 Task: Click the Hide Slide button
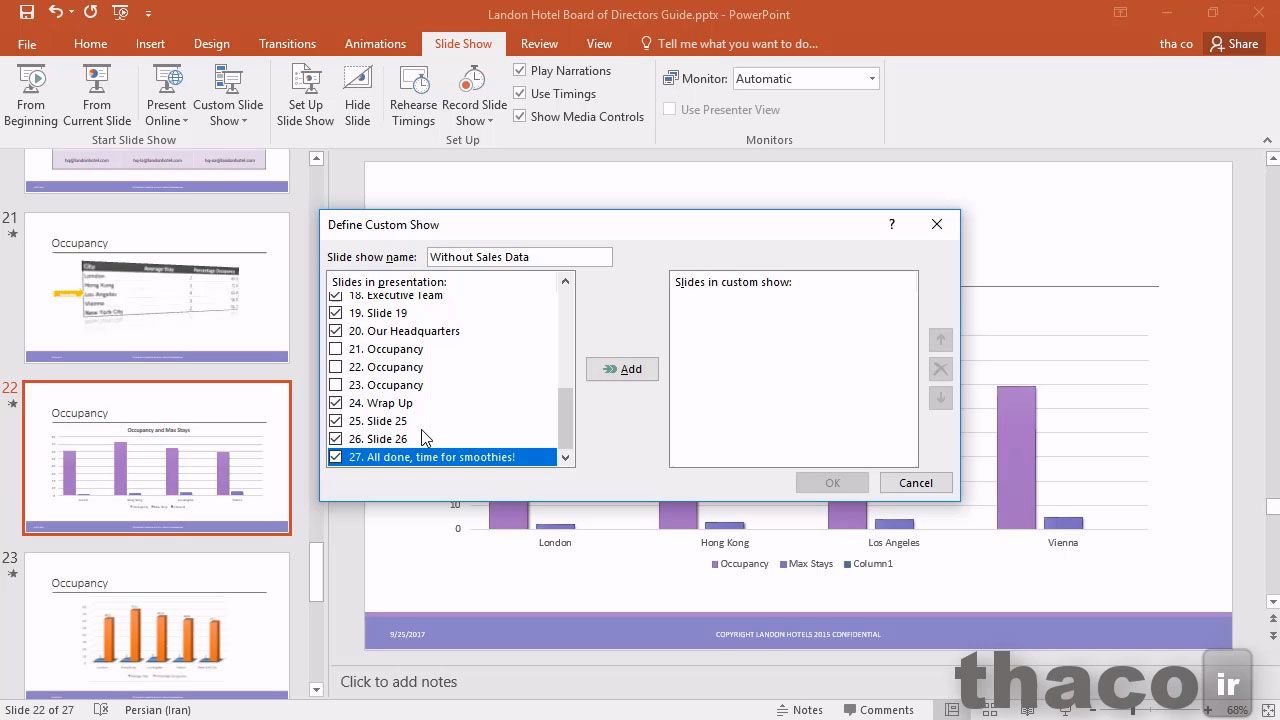pos(357,96)
